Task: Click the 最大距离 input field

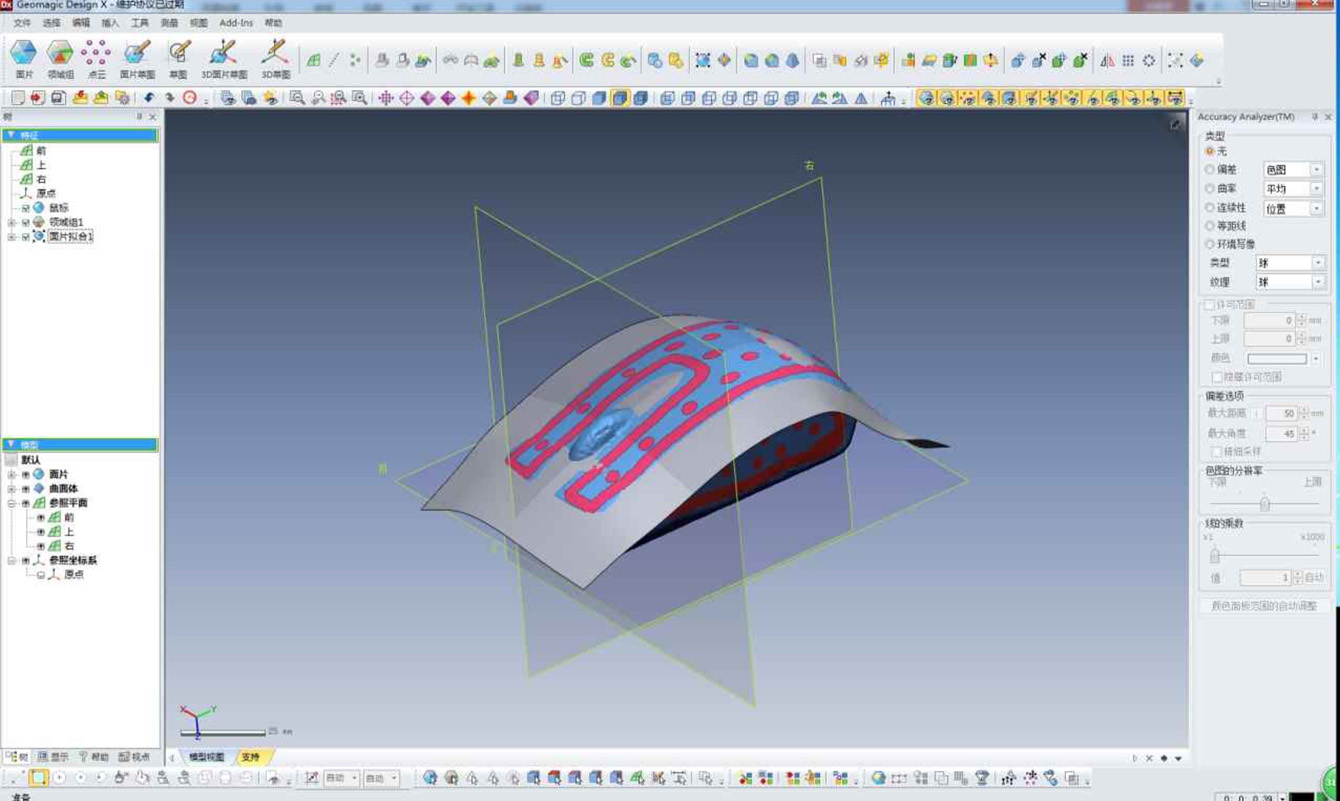Action: pyautogui.click(x=1281, y=413)
